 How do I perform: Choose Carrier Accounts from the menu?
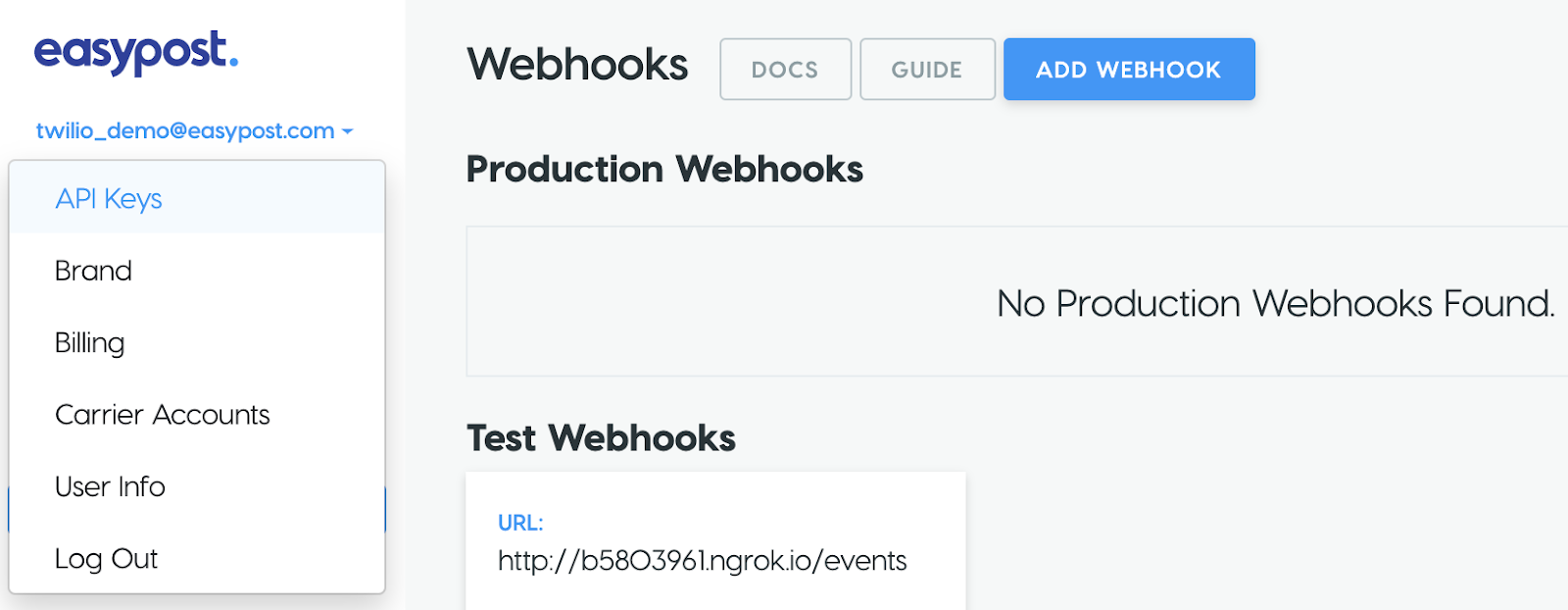(x=197, y=415)
